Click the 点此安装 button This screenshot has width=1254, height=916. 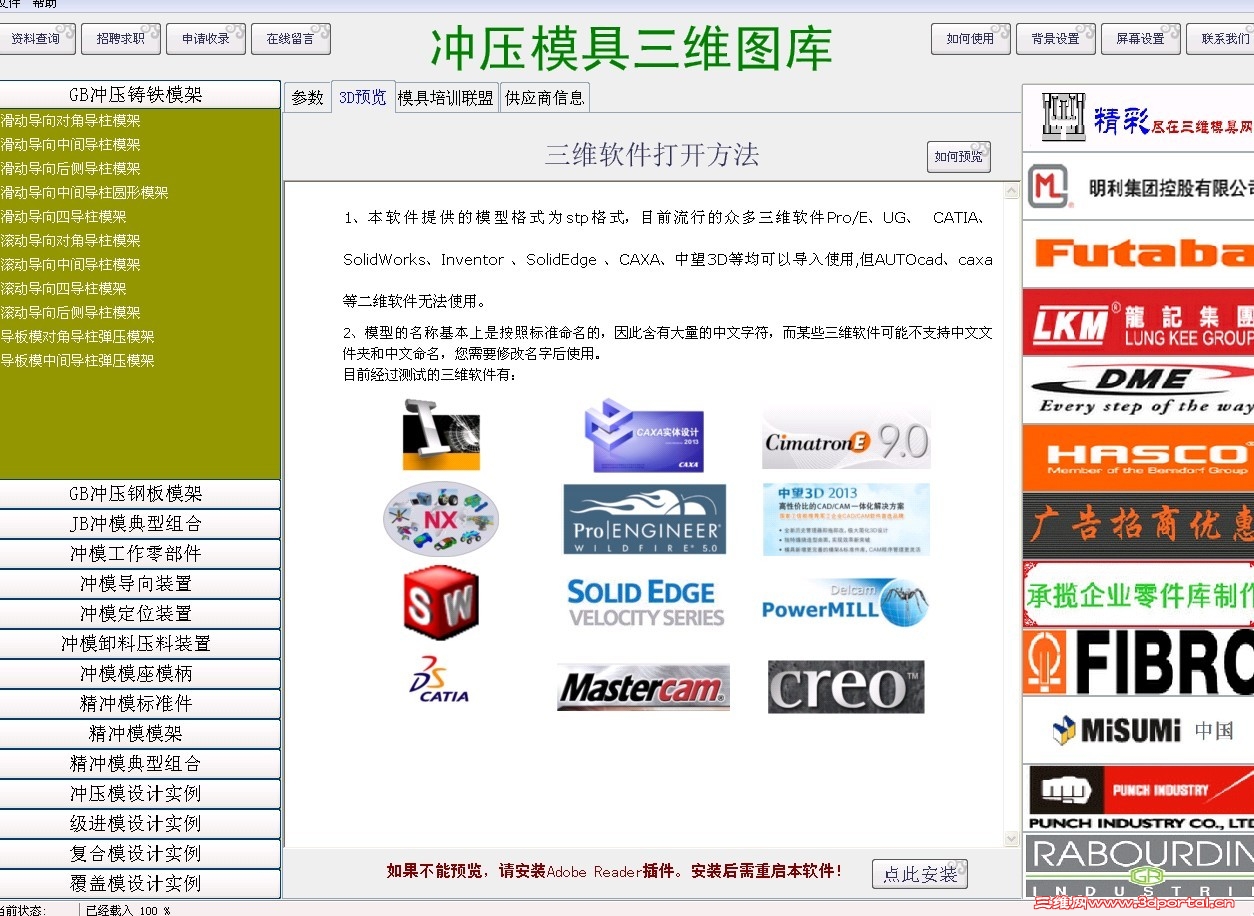920,874
